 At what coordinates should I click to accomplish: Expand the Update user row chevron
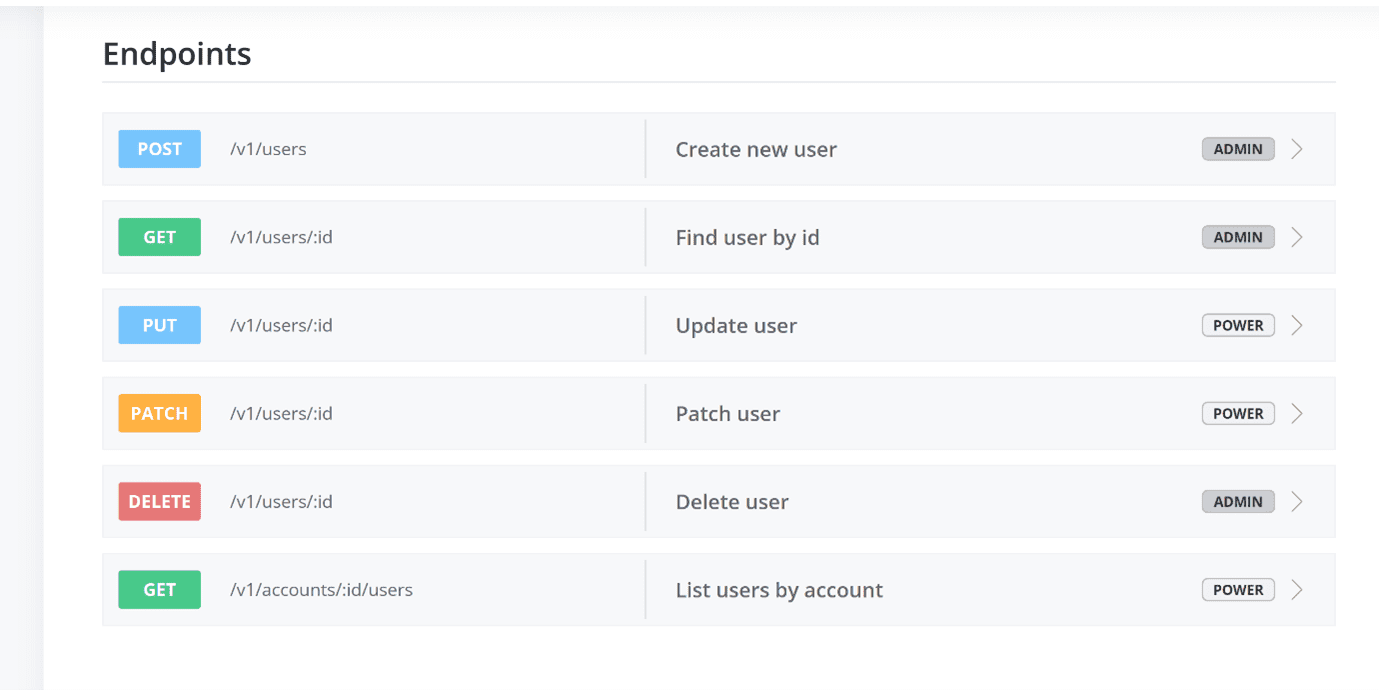[1297, 325]
